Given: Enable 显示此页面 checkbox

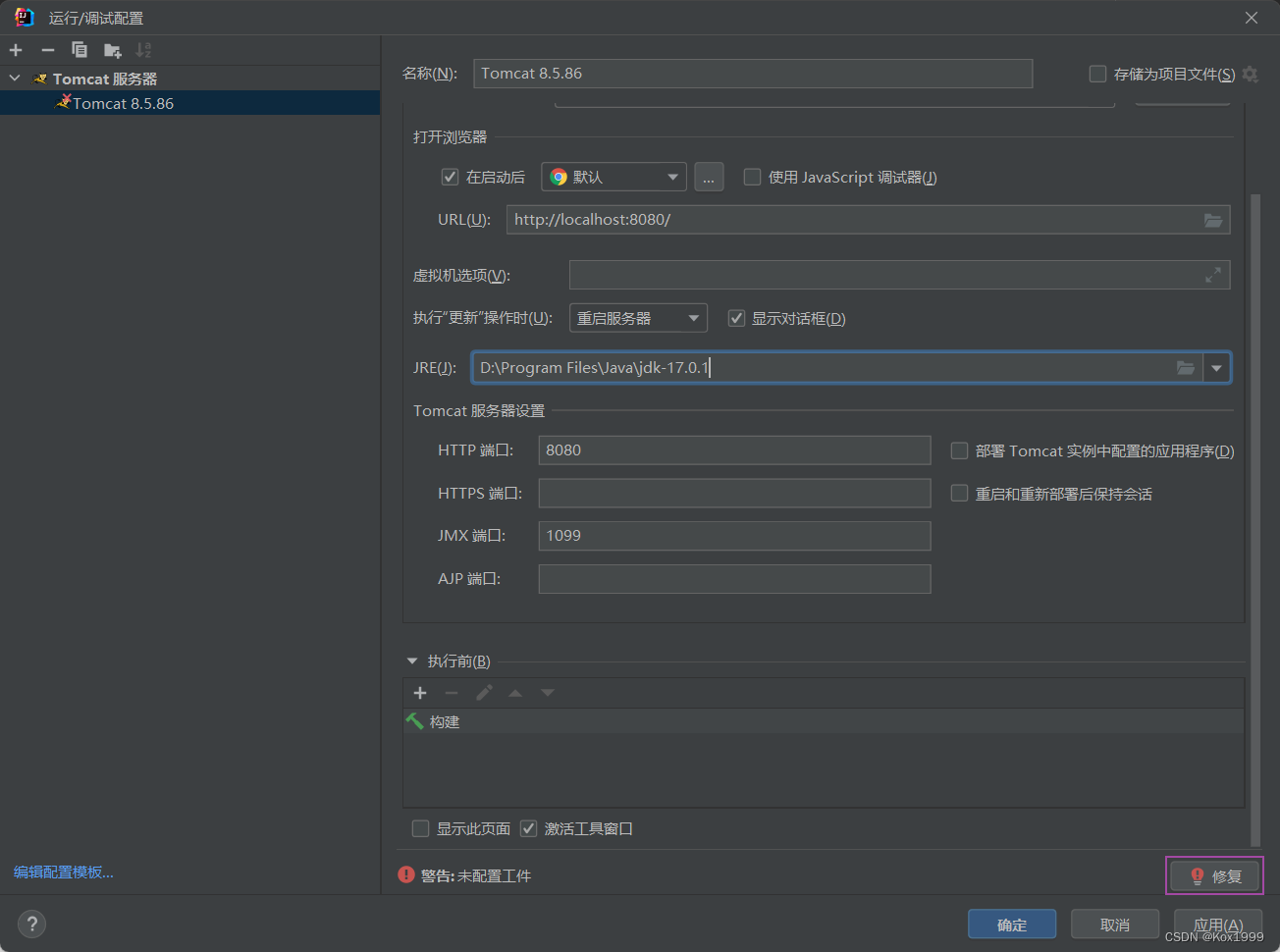Looking at the screenshot, I should [x=420, y=828].
